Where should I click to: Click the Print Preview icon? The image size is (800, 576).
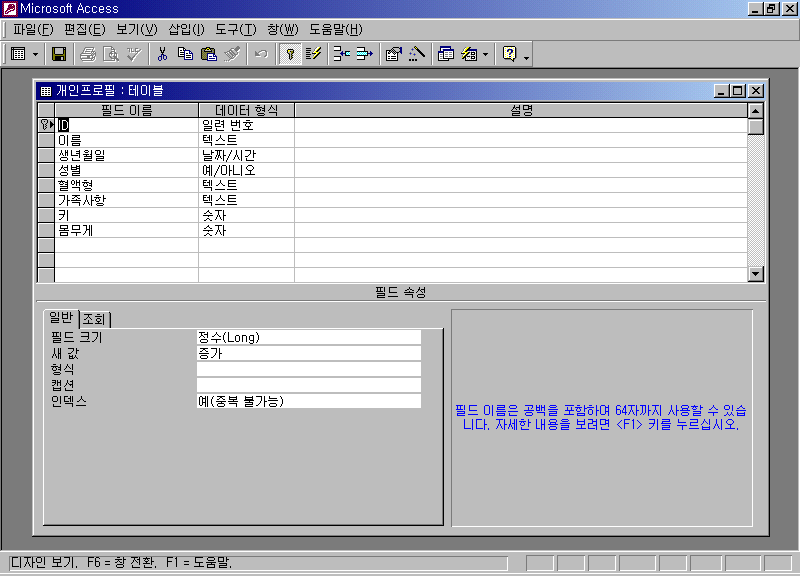click(111, 54)
